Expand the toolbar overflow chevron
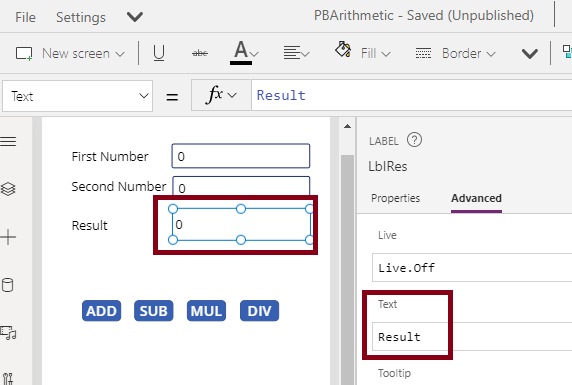The image size is (572, 385). point(530,54)
